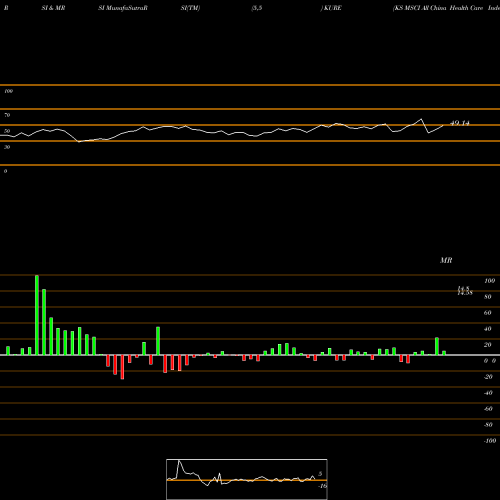Click the RSI axis label 70
Image resolution: width=500 pixels, height=500 pixels.
(x=7, y=115)
